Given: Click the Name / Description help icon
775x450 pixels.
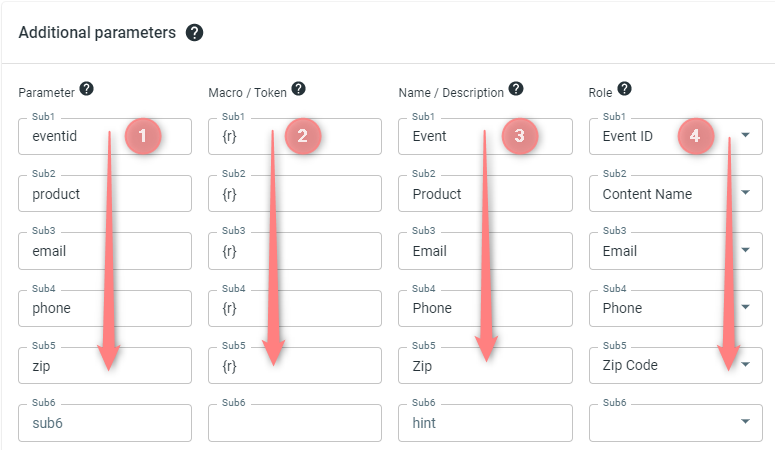Looking at the screenshot, I should click(516, 89).
